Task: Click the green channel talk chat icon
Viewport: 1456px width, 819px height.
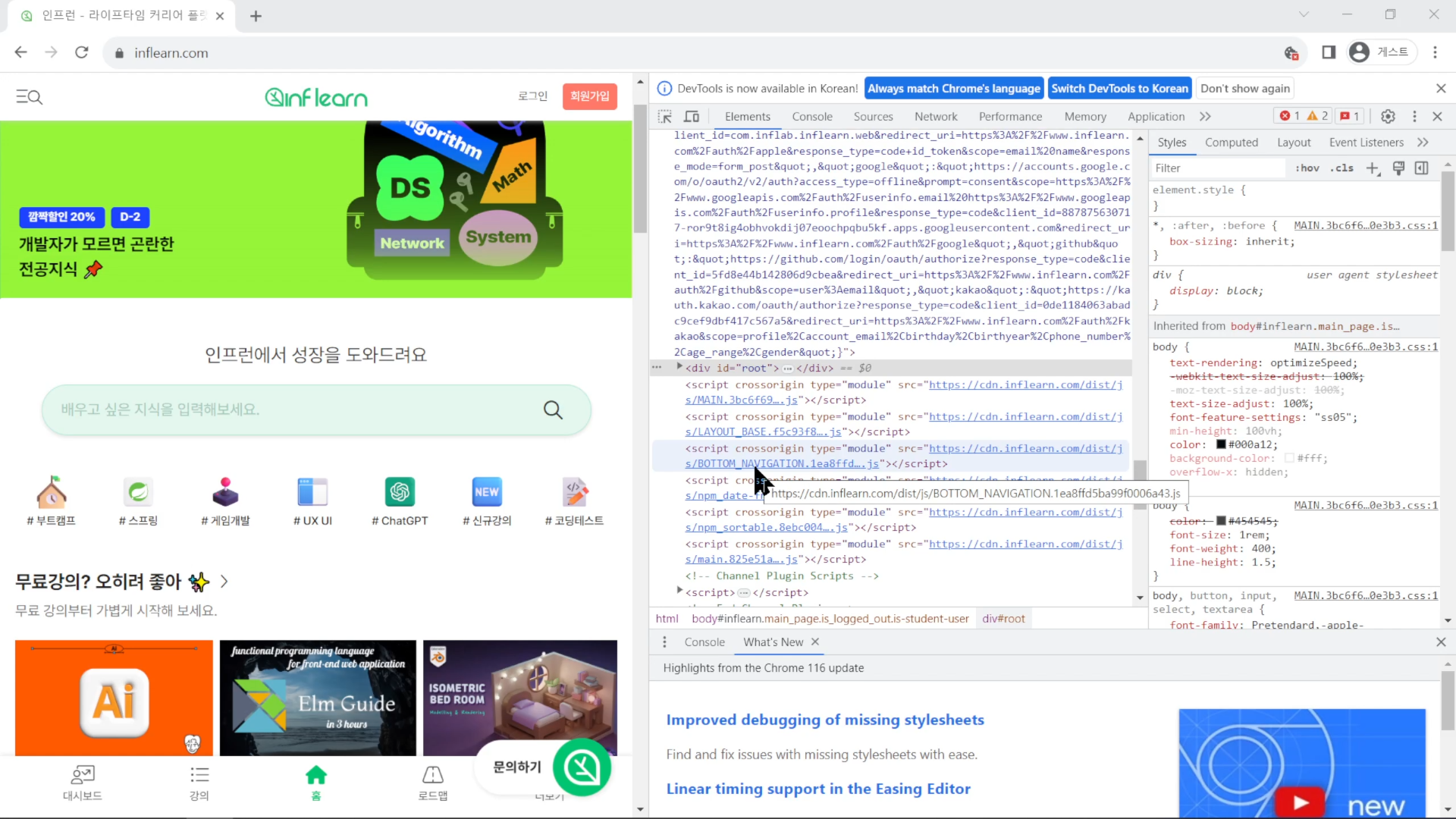Action: [x=582, y=767]
